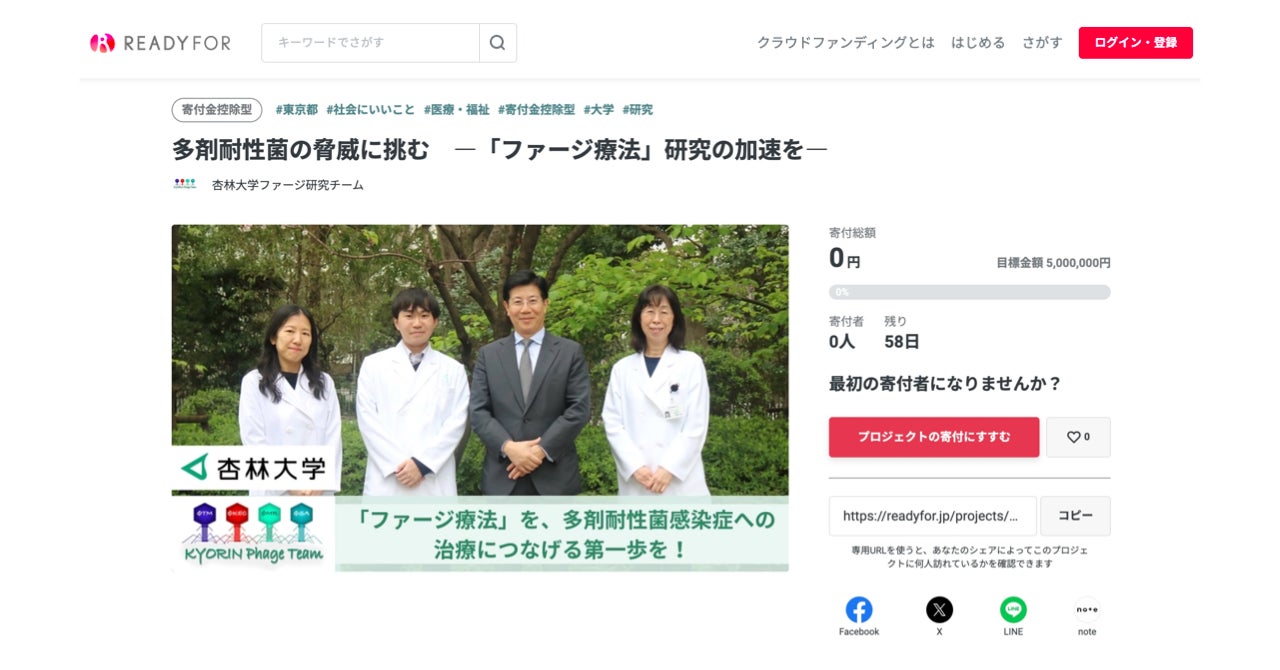1280x670 pixels.
Task: Click the search magnifier icon
Action: (498, 43)
